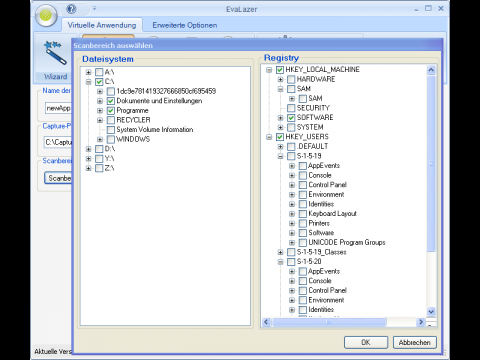Uncheck the C:\ drive checkbox
480x360 pixels.
[x=99, y=82]
